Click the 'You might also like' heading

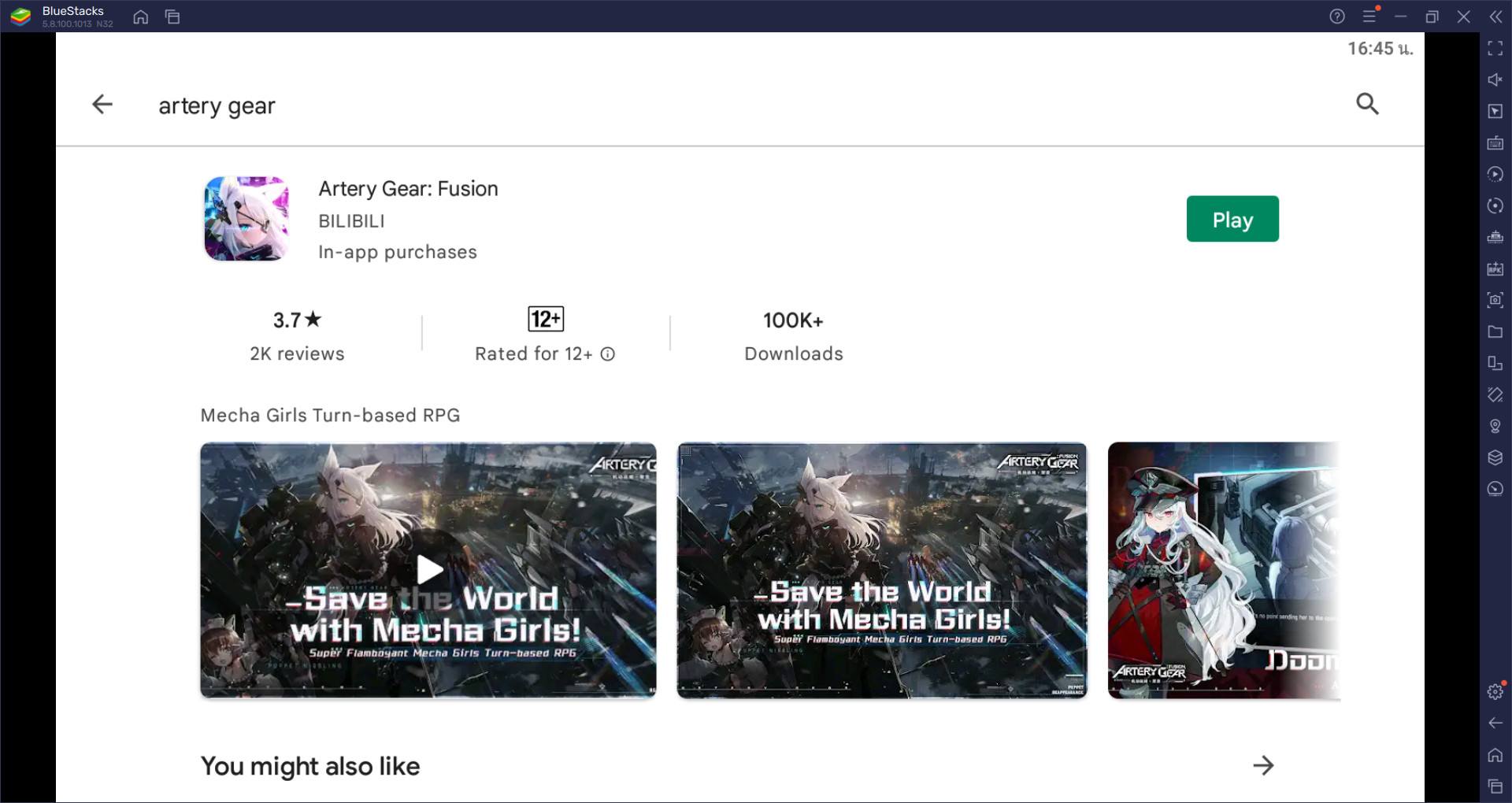point(310,766)
